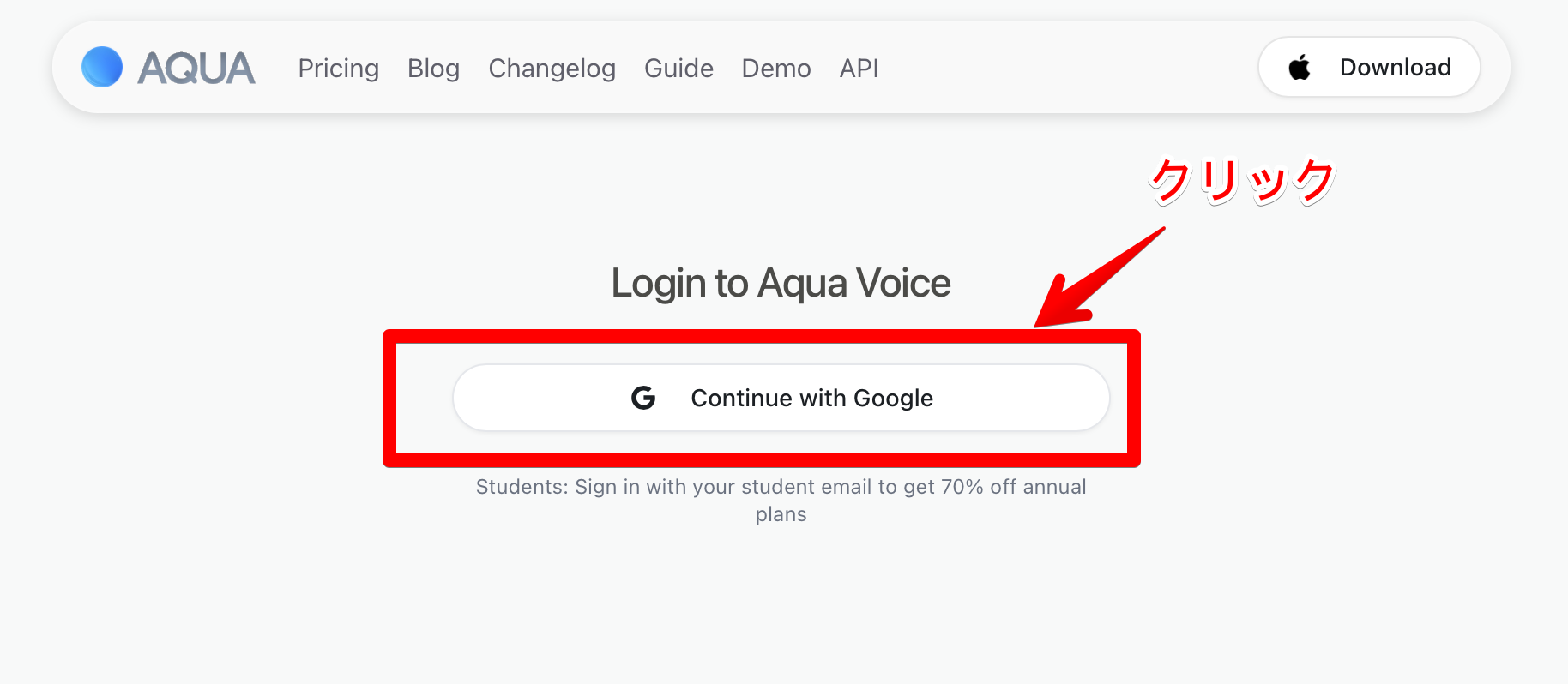View the Demo page
The image size is (1568, 684).
tap(775, 68)
